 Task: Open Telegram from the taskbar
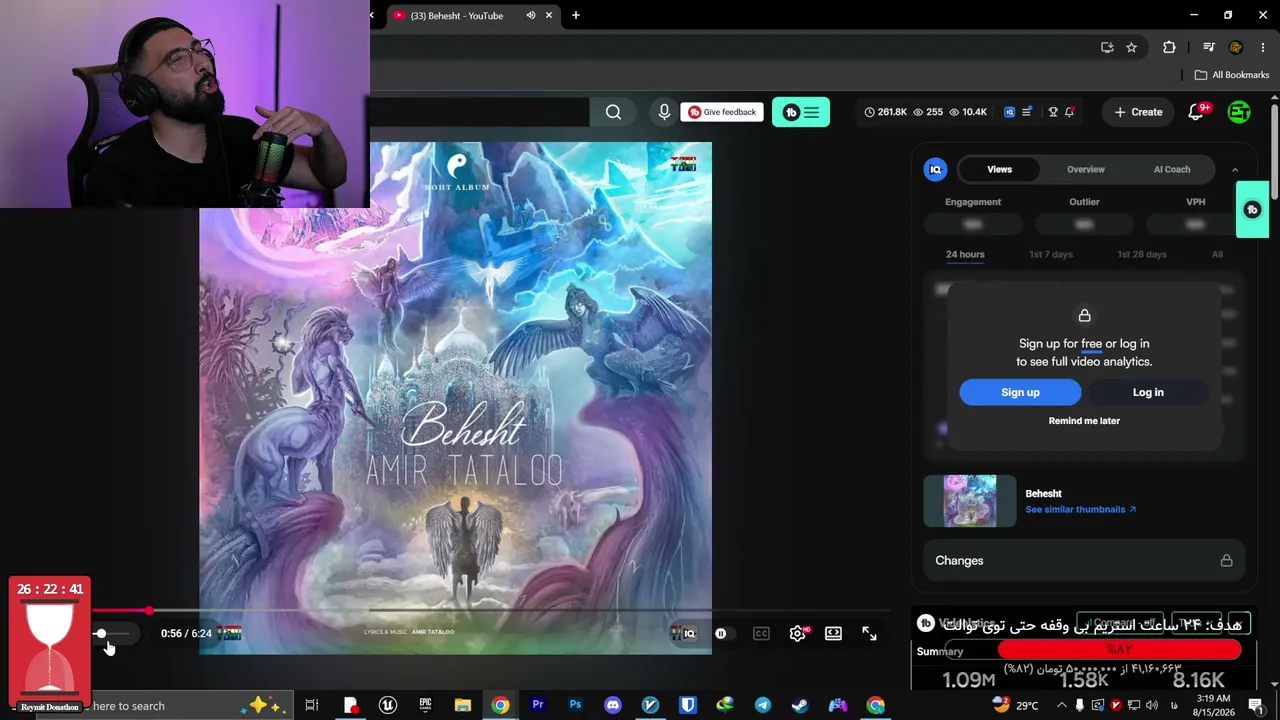pos(763,705)
